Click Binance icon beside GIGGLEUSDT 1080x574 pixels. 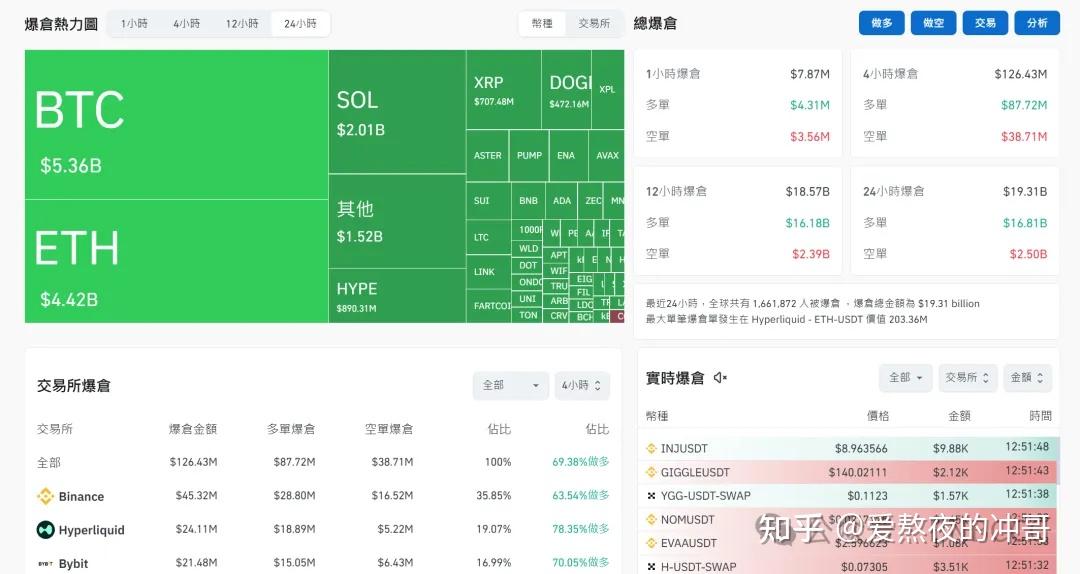(651, 472)
